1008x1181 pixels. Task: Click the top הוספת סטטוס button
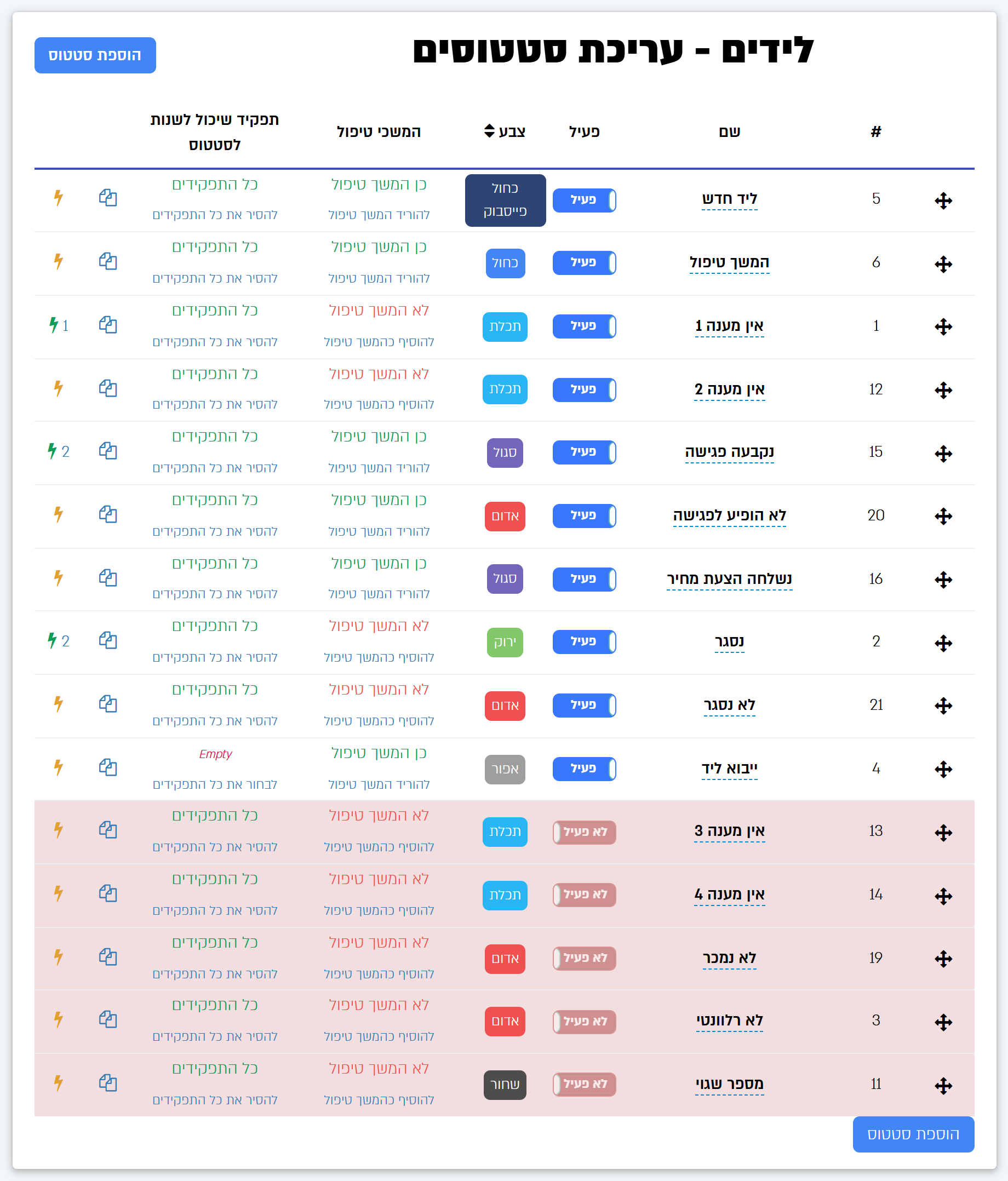point(95,55)
